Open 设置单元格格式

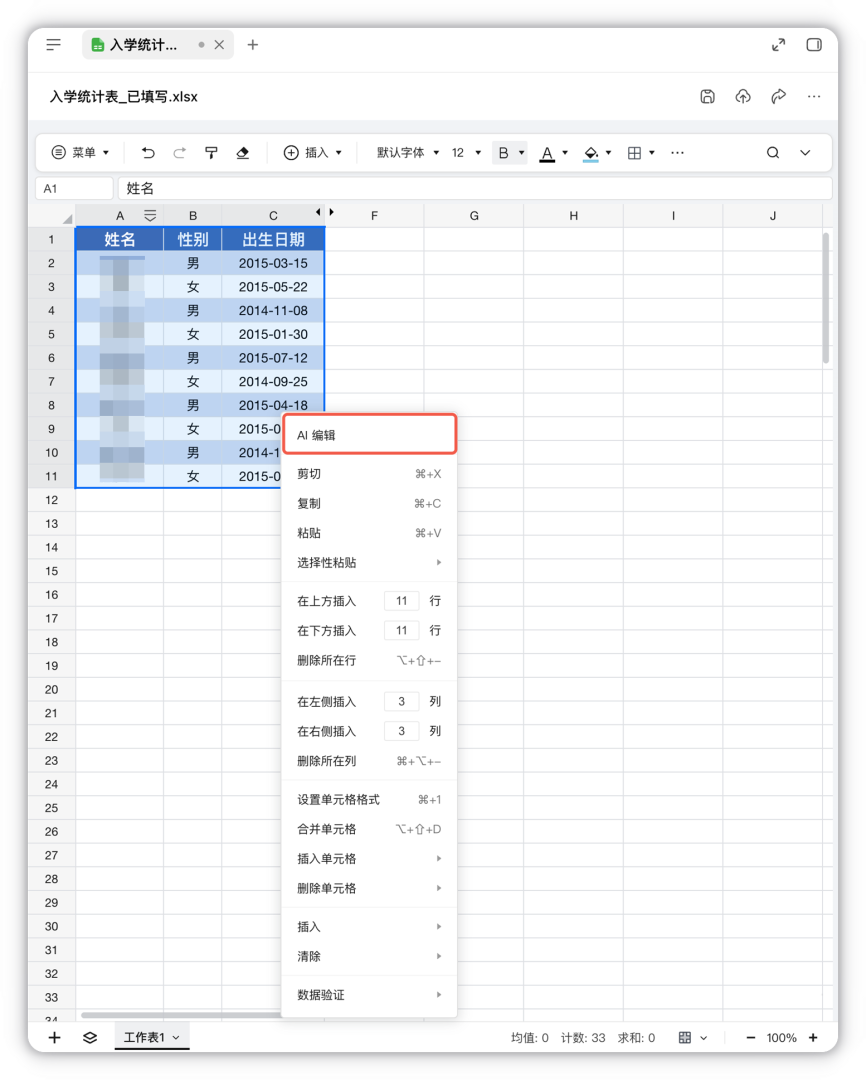pyautogui.click(x=370, y=800)
